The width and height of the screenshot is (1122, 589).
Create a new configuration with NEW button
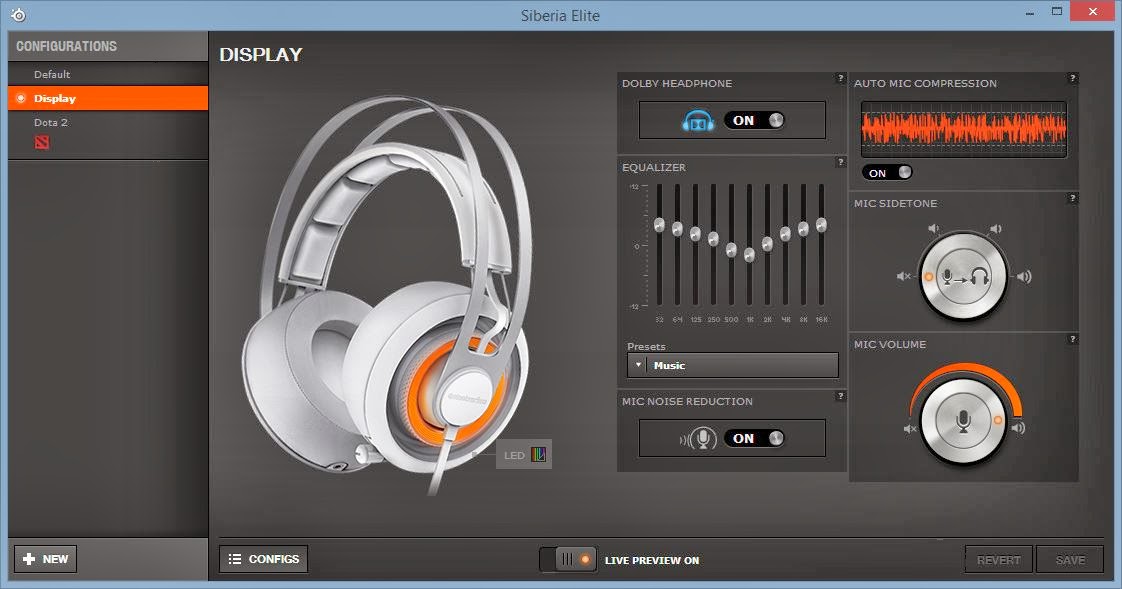(x=45, y=559)
